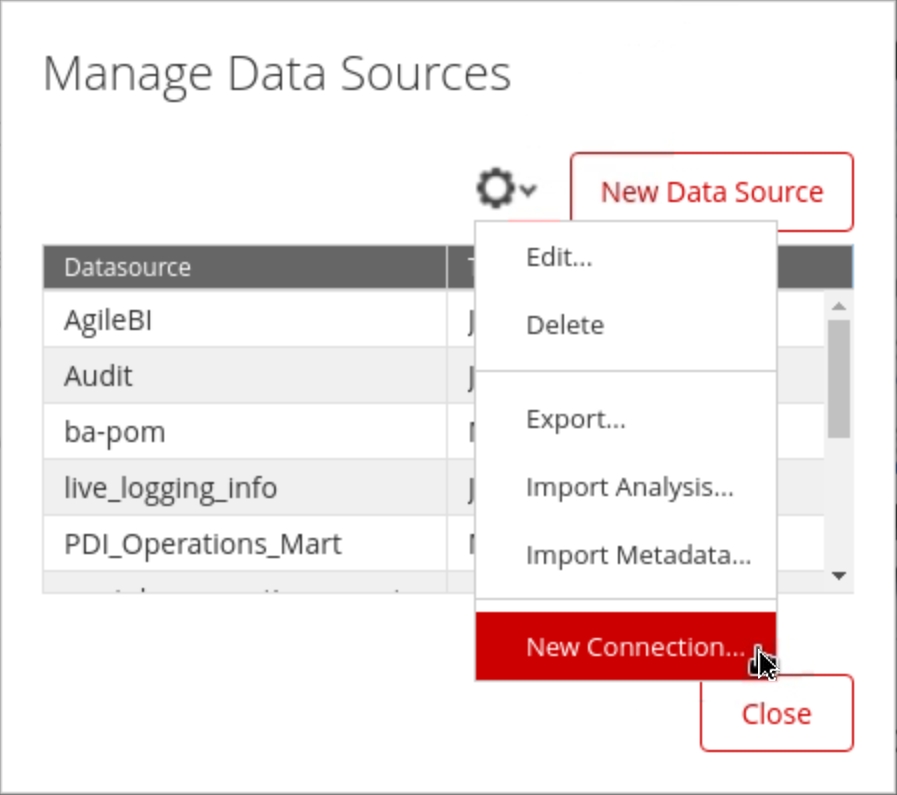
Task: Click the scrollbar down arrow
Action: click(x=839, y=575)
